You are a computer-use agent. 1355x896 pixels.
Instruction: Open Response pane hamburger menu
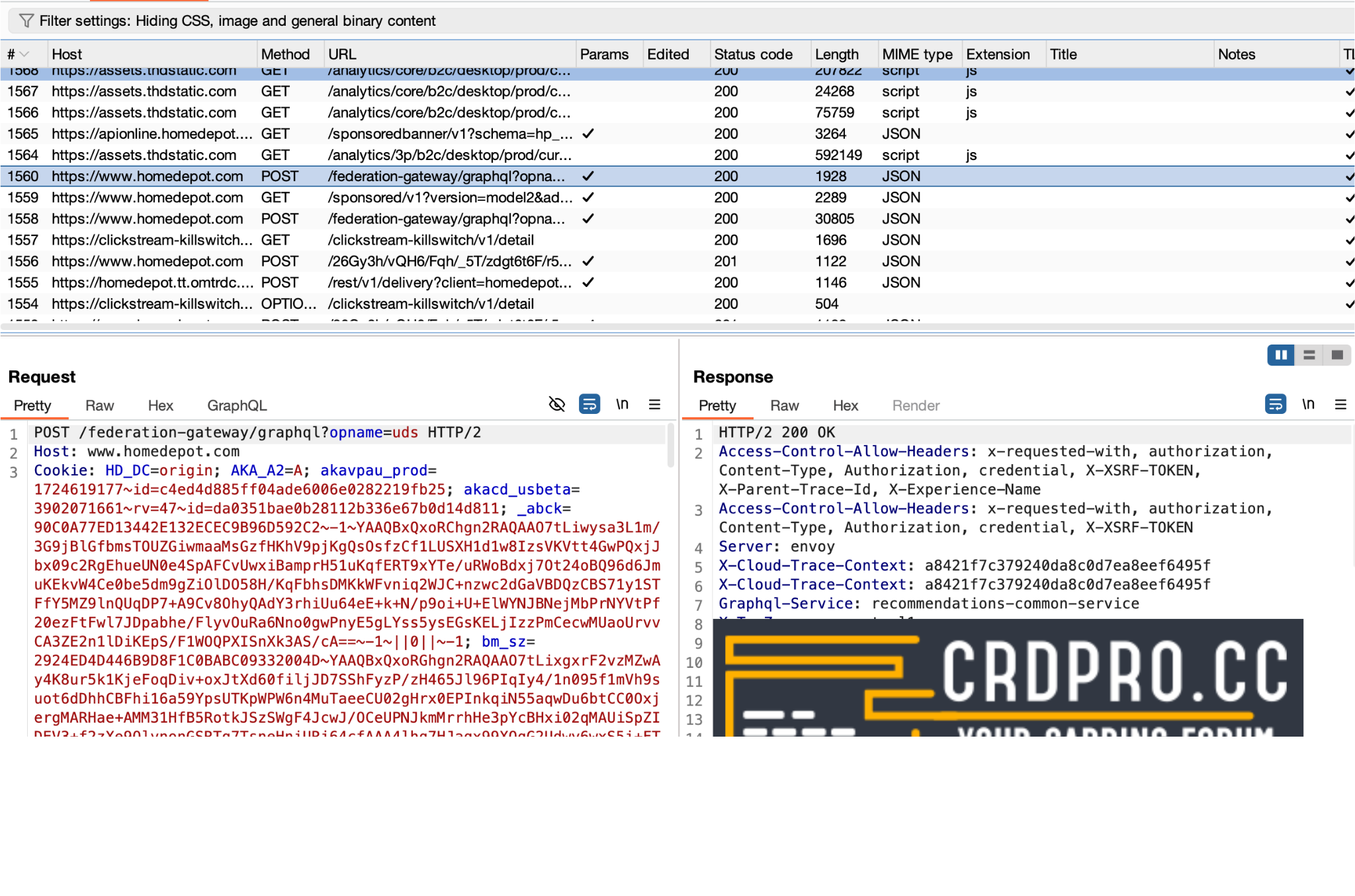(x=1340, y=404)
